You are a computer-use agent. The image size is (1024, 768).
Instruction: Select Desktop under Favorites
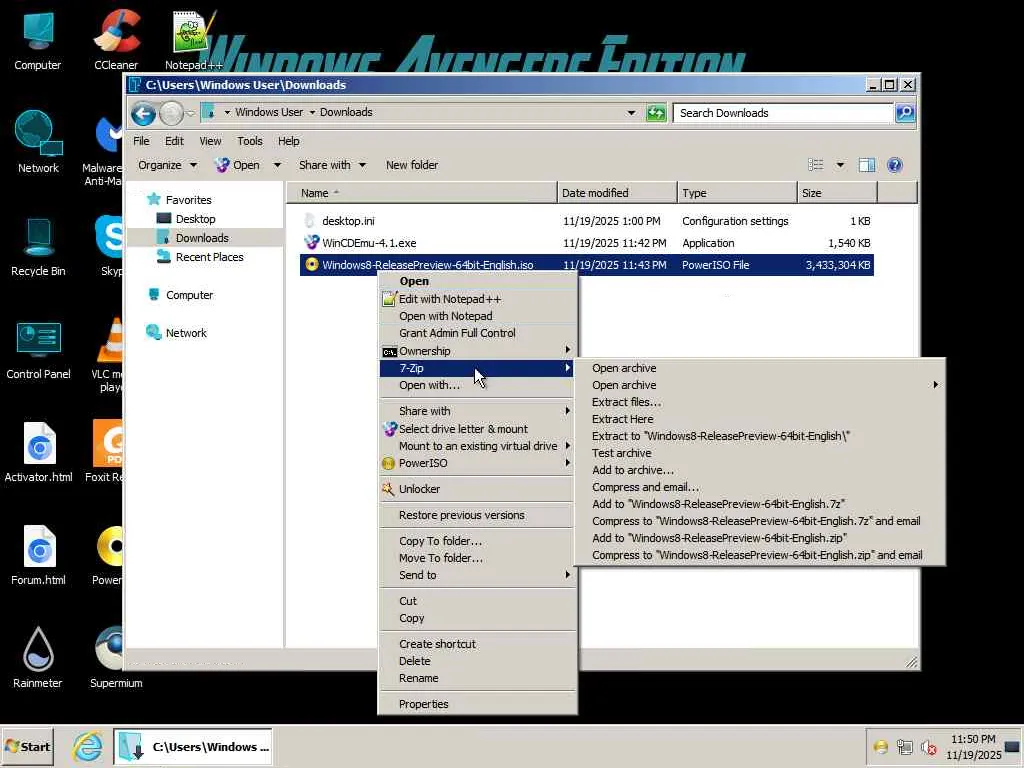tap(195, 219)
